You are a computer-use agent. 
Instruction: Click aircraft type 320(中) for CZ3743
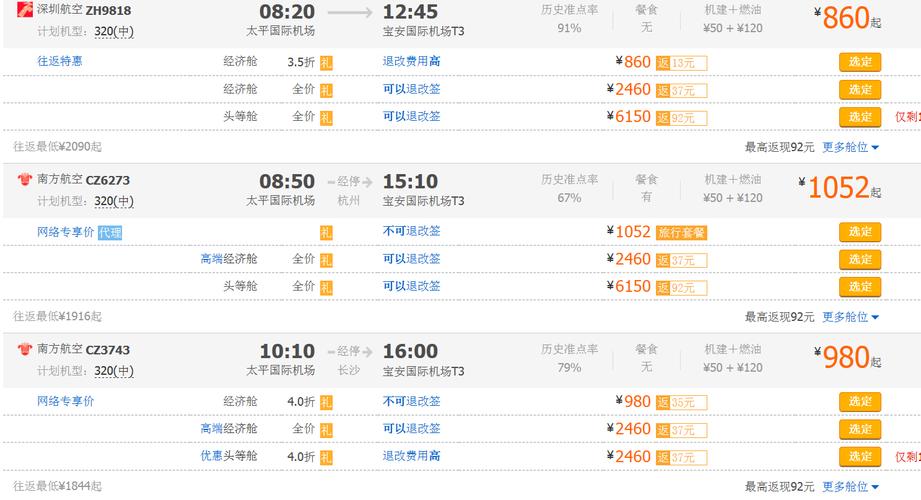[114, 371]
